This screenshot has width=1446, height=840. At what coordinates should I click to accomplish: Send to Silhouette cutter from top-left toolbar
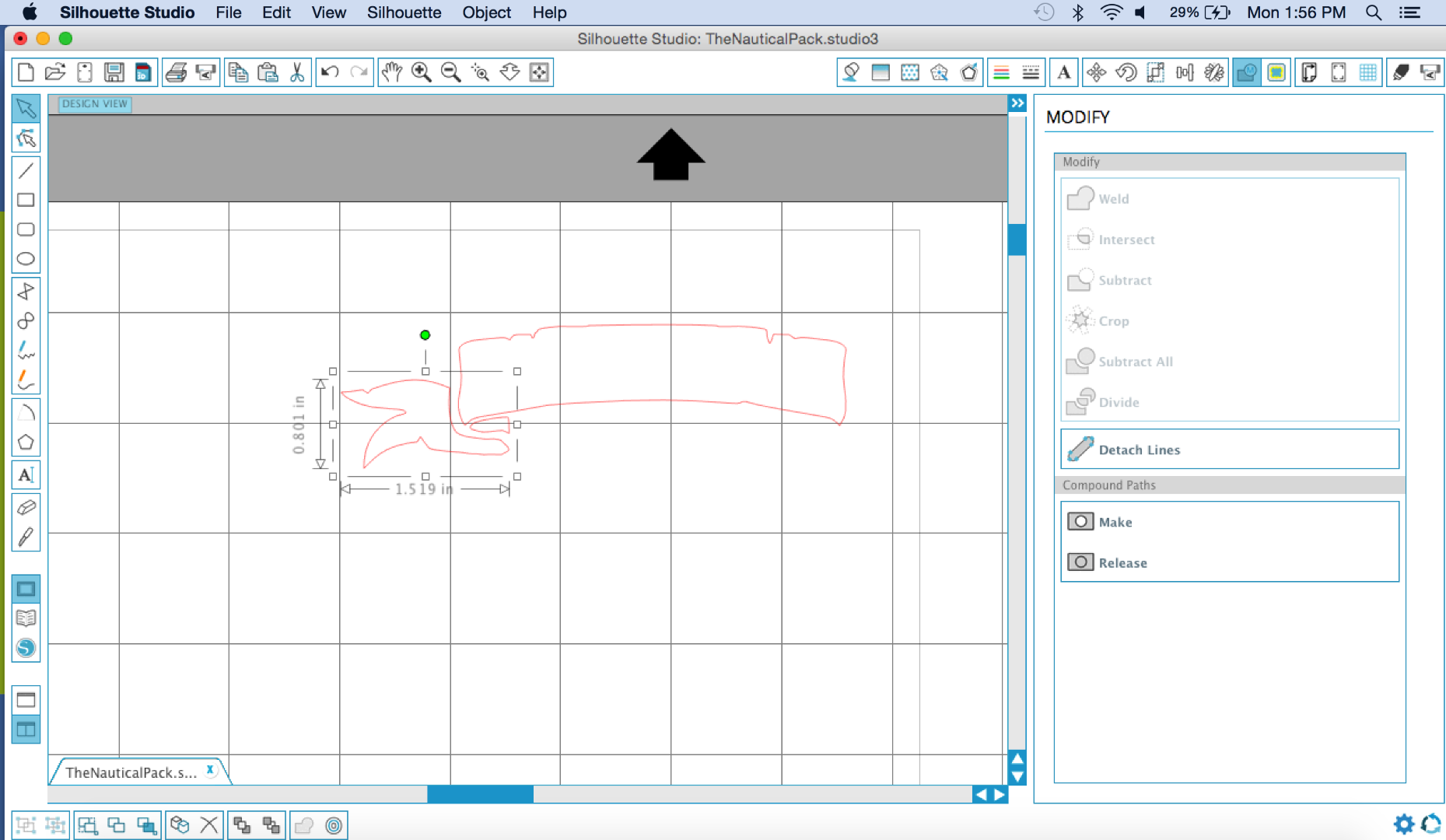point(206,72)
